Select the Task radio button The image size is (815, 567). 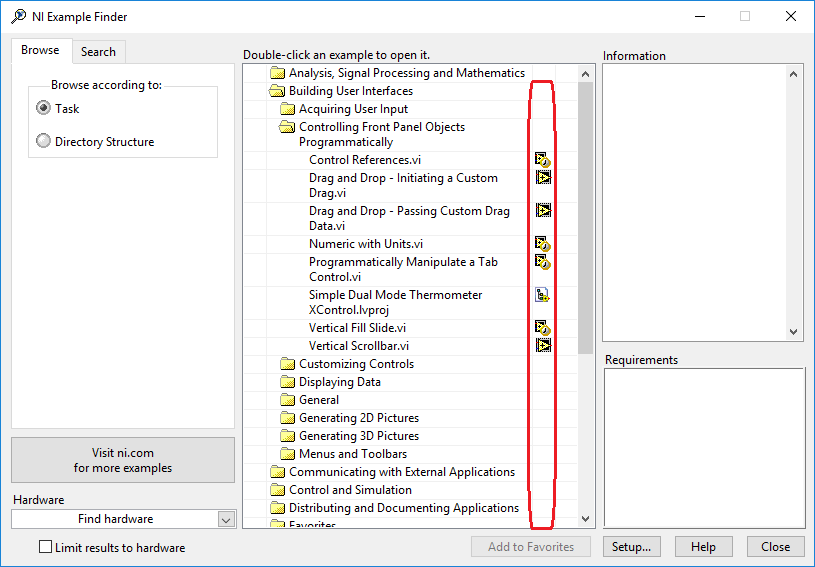44,108
